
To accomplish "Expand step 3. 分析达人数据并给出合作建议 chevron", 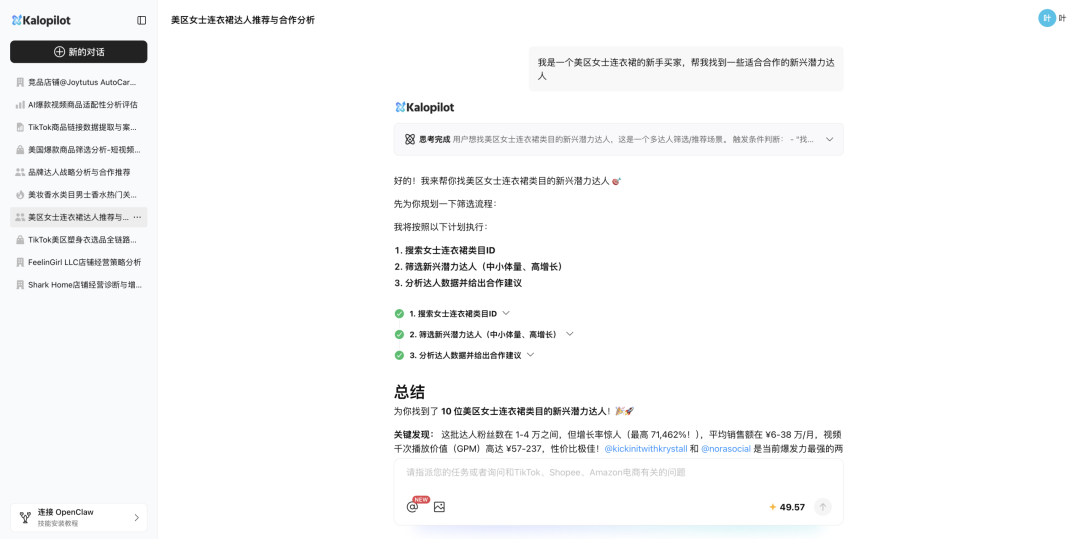I will (x=530, y=355).
